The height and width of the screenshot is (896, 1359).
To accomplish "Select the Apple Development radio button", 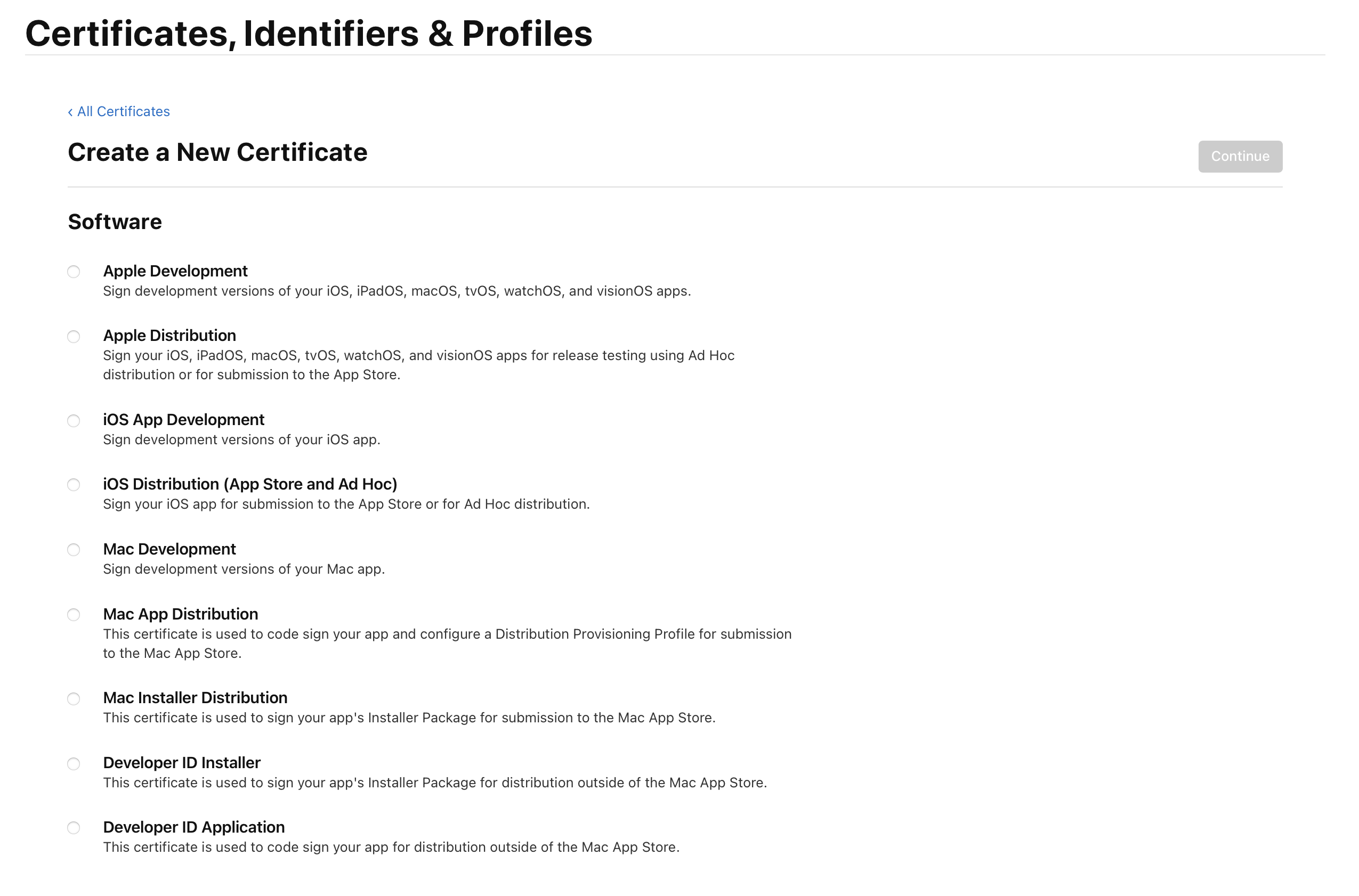I will (74, 272).
